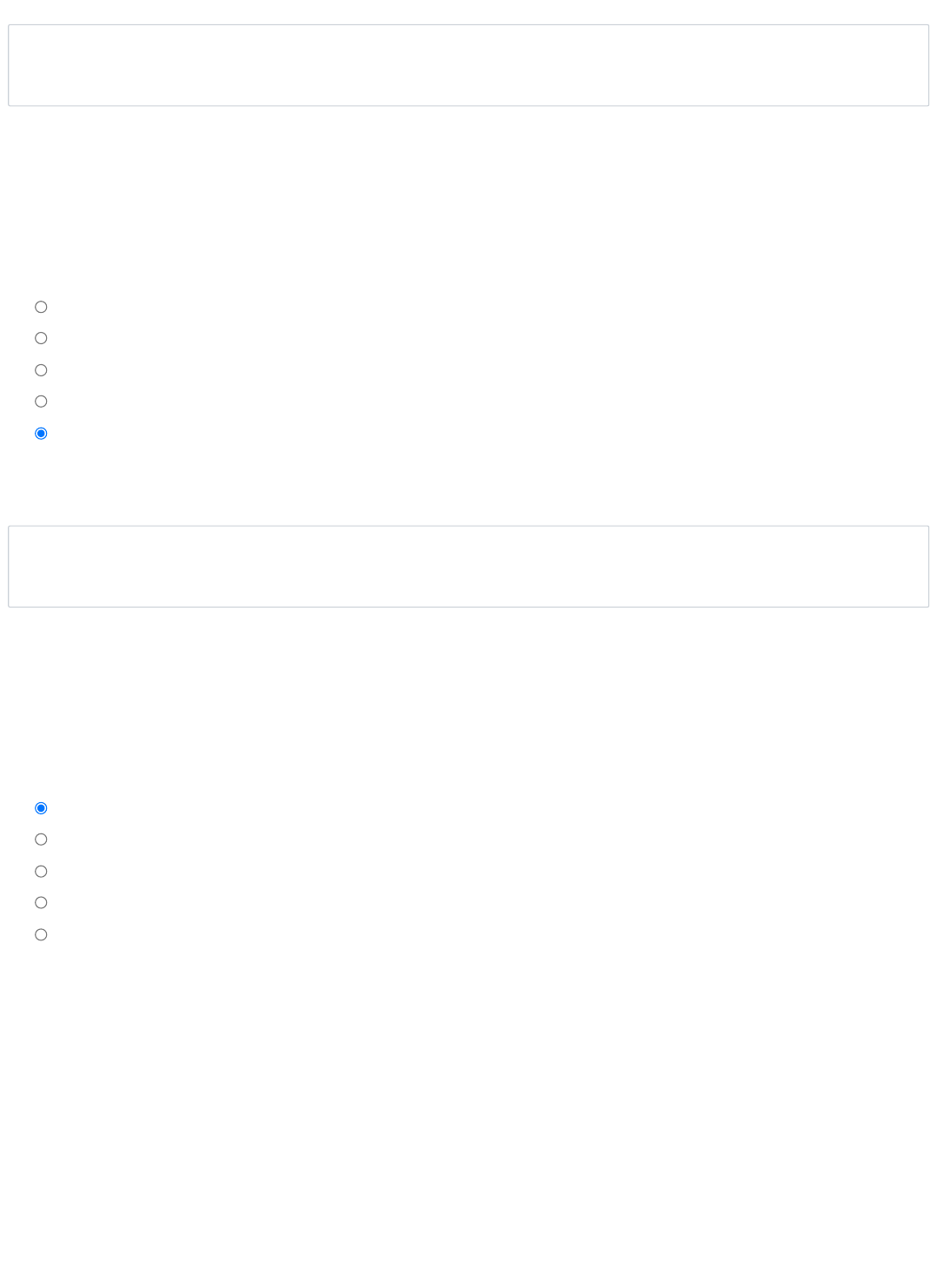The image size is (937, 1288).
Task: Select second radio button in upper group
Action: coord(41,338)
